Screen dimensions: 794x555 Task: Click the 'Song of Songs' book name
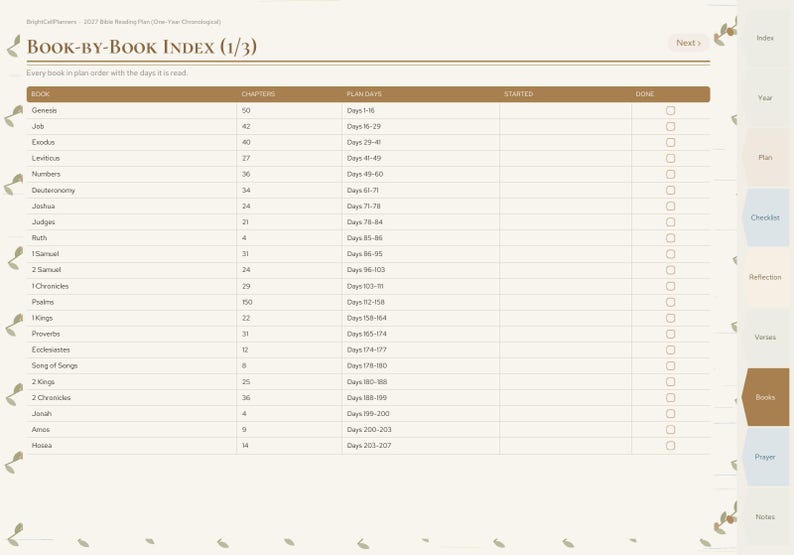(55, 366)
